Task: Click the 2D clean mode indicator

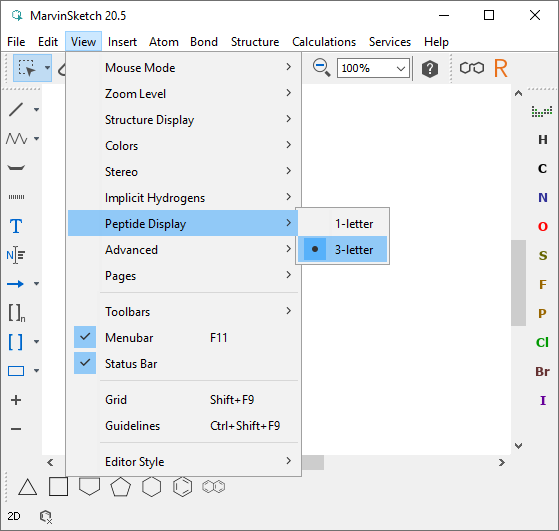Action: [x=14, y=516]
